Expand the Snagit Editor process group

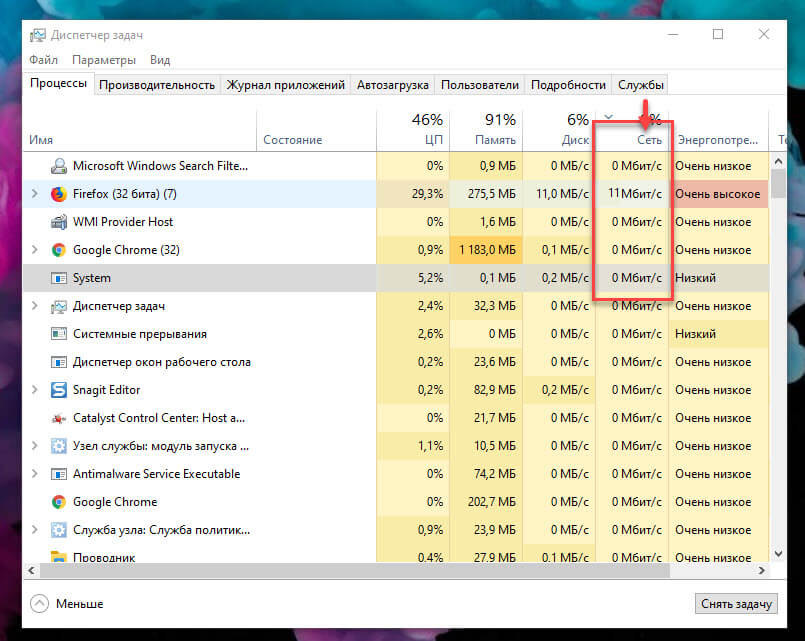pyautogui.click(x=36, y=390)
